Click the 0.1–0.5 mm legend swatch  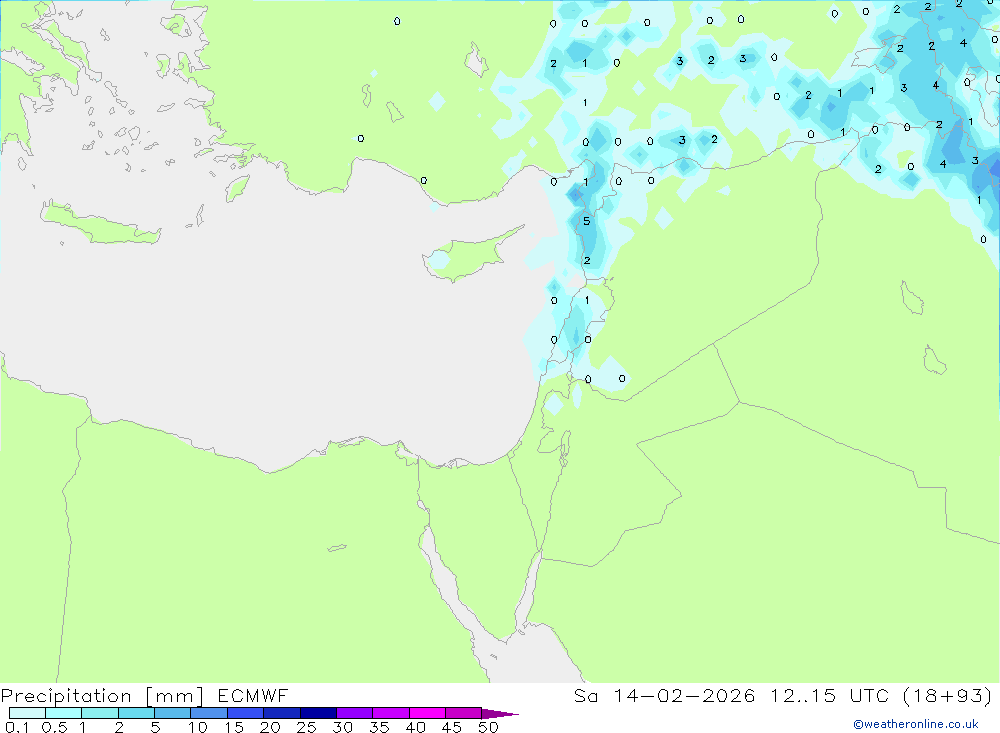(27, 713)
